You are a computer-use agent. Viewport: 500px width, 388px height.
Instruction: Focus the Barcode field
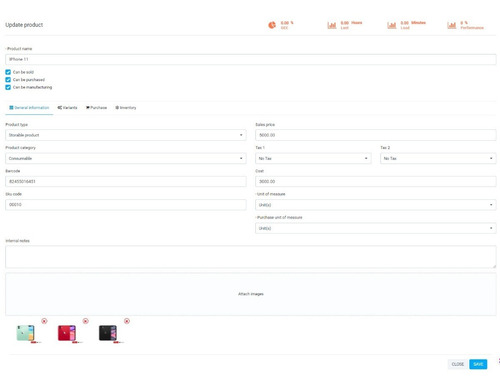click(x=126, y=181)
